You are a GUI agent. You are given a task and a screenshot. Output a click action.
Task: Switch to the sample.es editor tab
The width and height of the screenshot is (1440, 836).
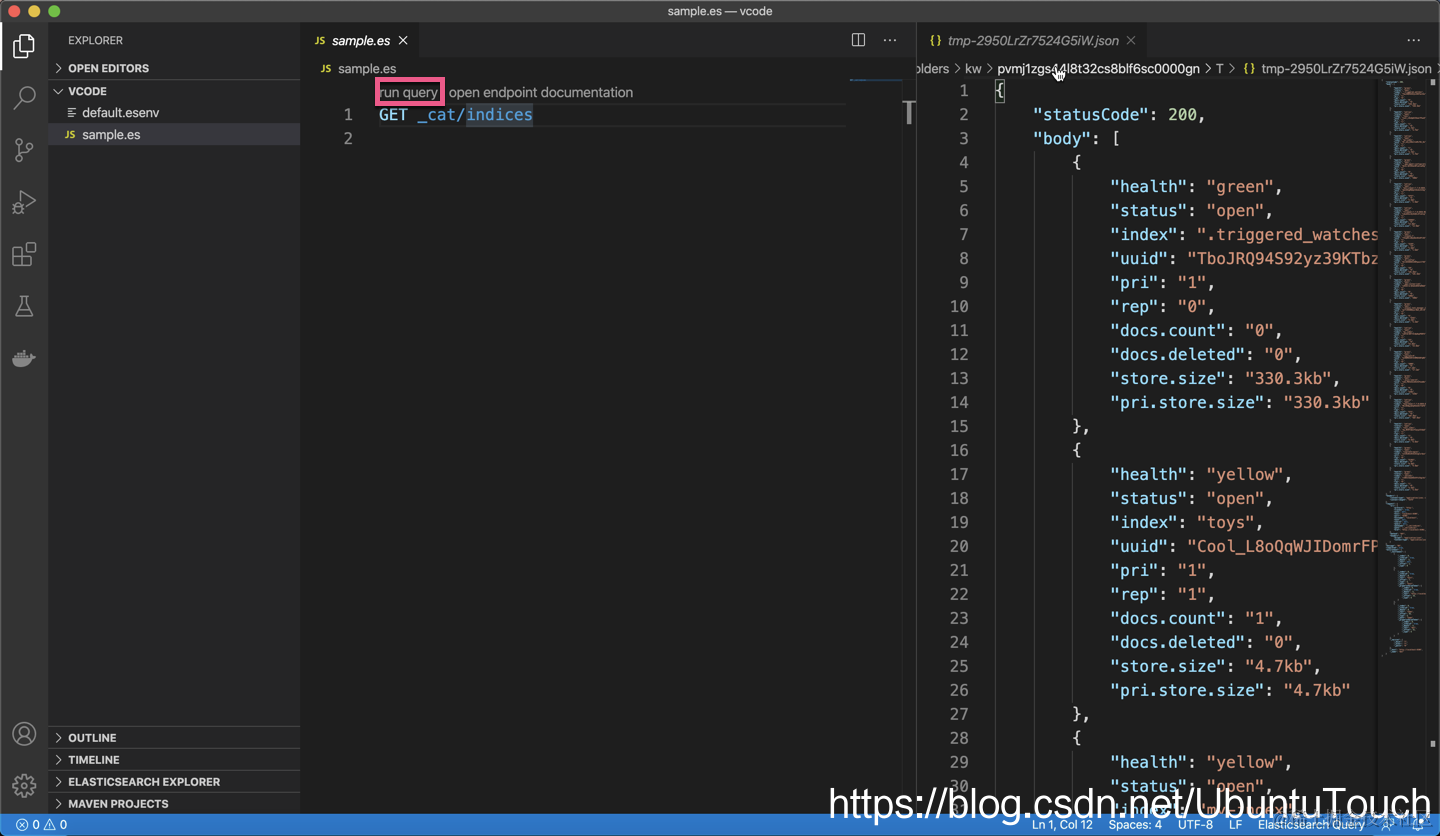tap(360, 41)
